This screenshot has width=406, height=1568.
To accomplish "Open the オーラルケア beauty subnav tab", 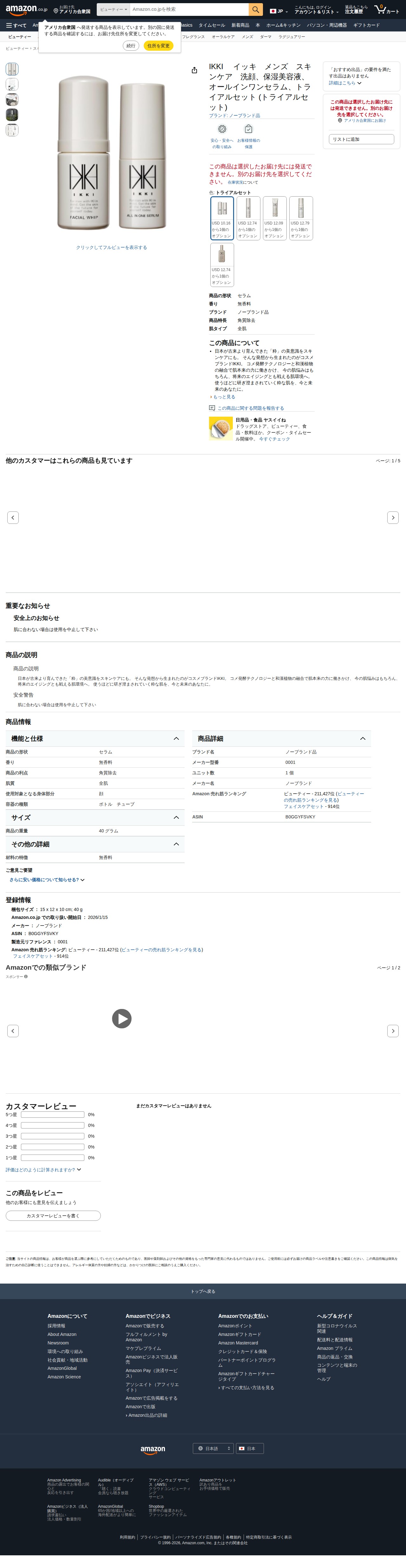I will click(223, 37).
